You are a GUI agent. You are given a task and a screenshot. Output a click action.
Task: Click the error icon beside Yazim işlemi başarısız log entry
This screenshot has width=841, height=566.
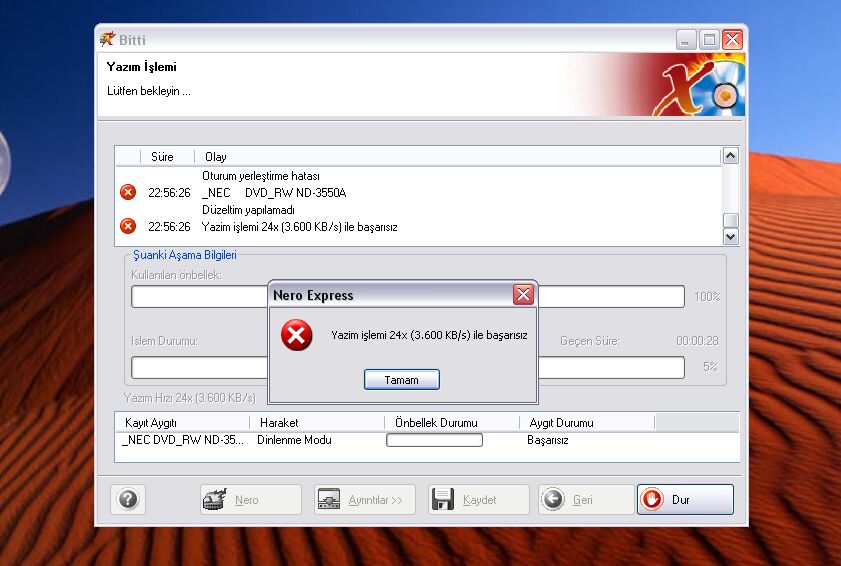[x=128, y=226]
